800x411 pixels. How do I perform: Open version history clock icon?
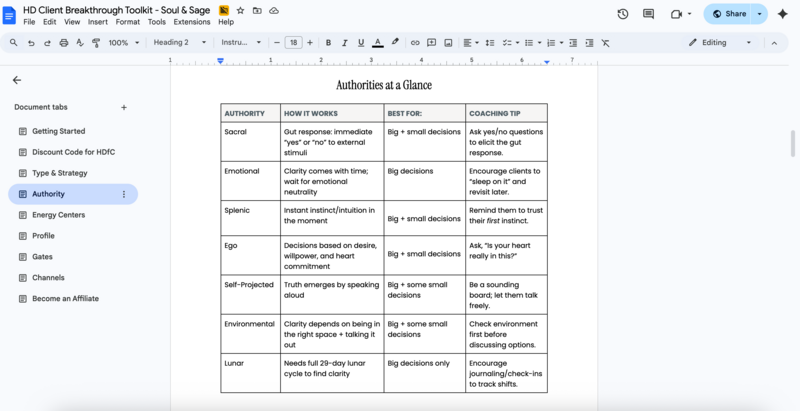click(623, 14)
